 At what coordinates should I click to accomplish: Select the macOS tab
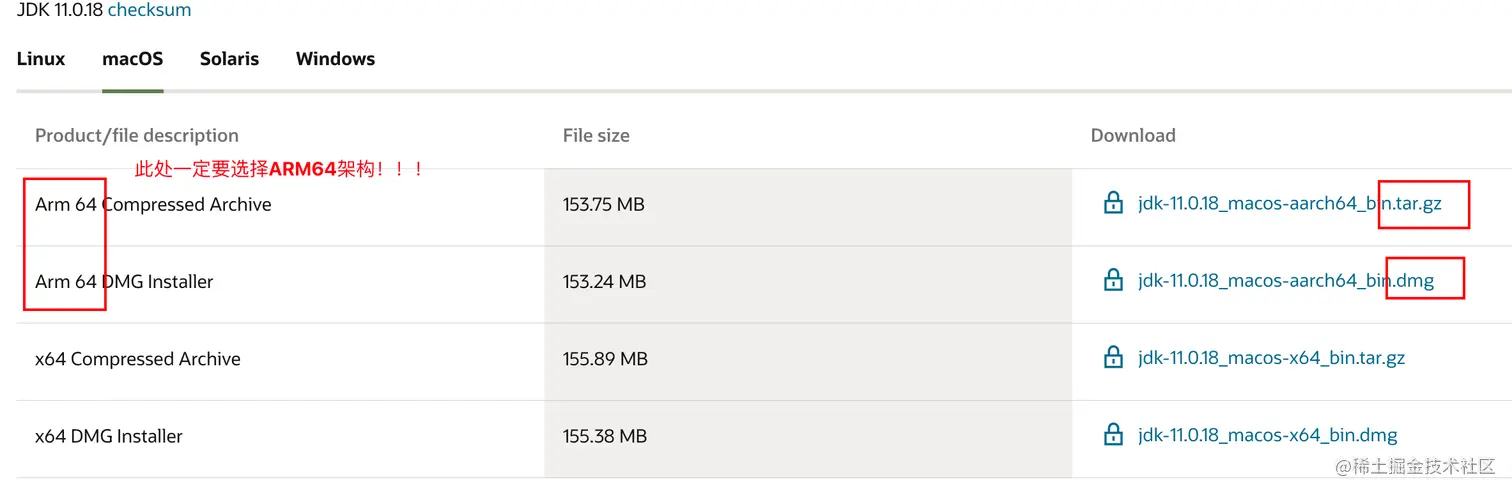[x=132, y=59]
